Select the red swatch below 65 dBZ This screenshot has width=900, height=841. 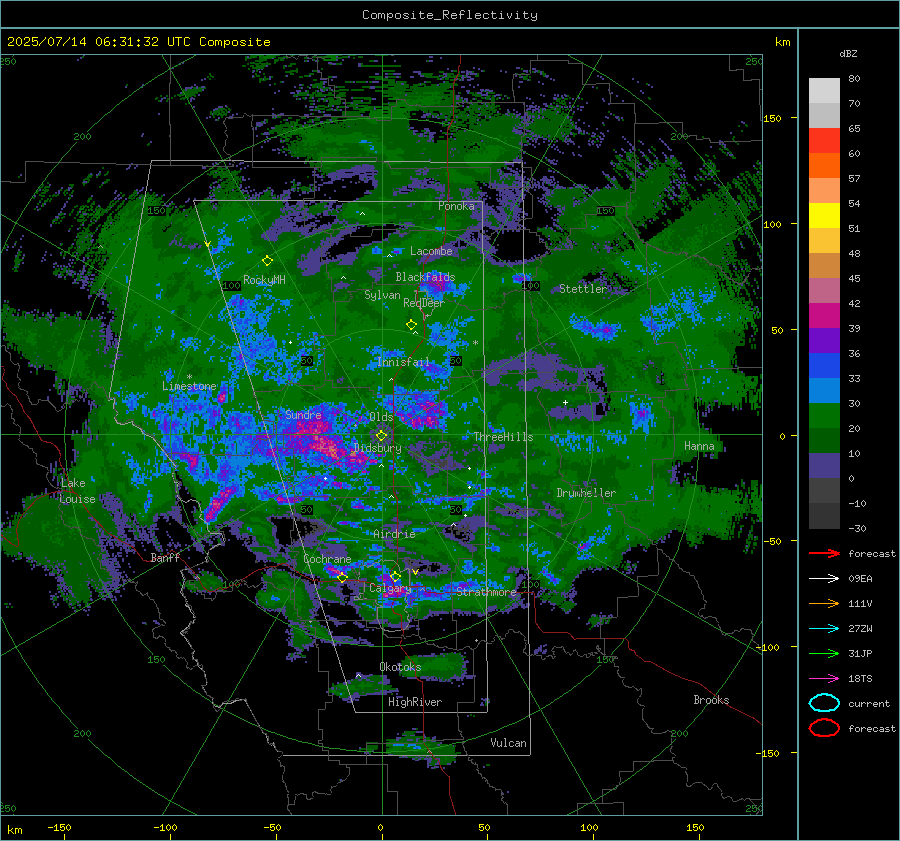click(824, 140)
